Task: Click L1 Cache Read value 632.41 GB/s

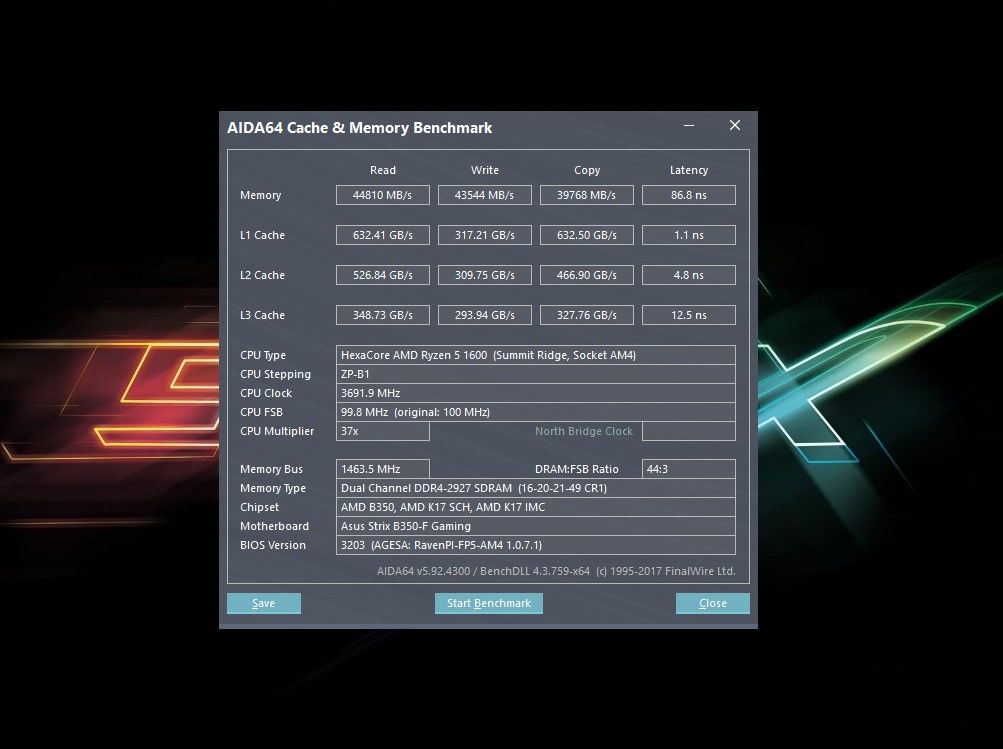Action: coord(383,235)
